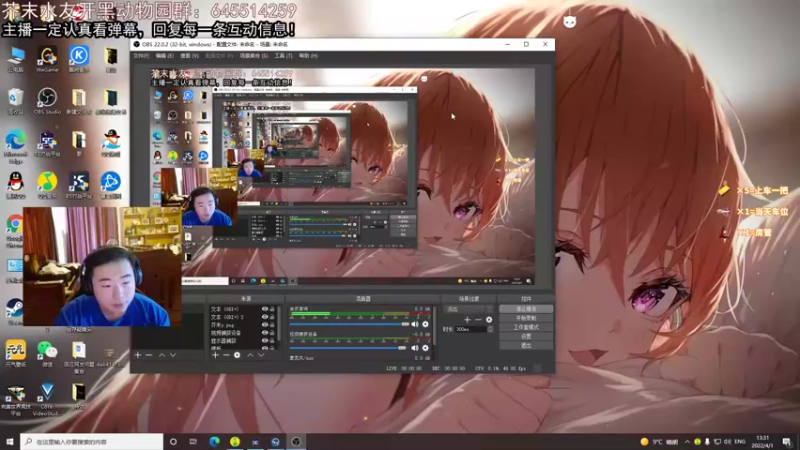
Task: Open source properties gear in Sources panel
Action: [237, 355]
